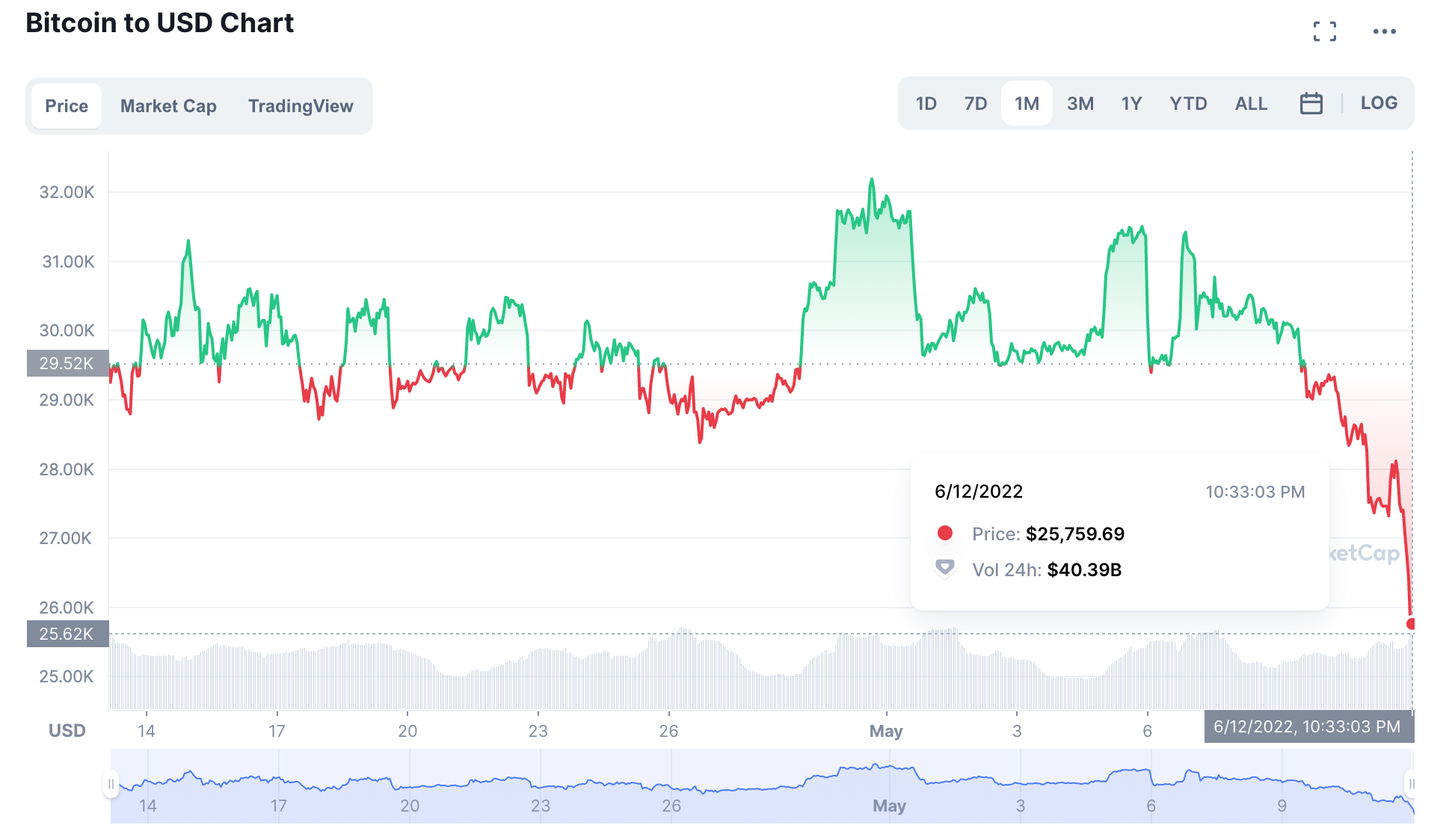Click the Bitcoin to USD Chart heading
This screenshot has width=1452, height=840.
(x=159, y=22)
